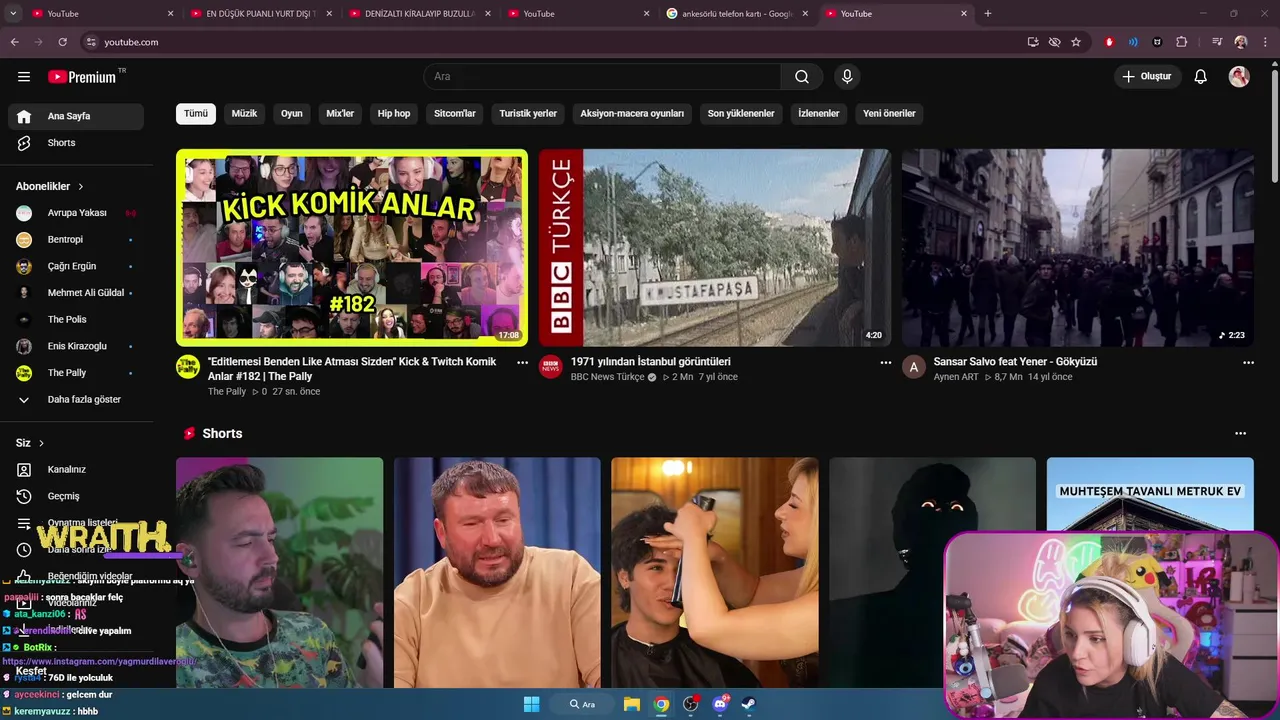1280x720 pixels.
Task: Switch to the 'DENİZALTI KİRALAYIP' browser tab
Action: point(419,13)
